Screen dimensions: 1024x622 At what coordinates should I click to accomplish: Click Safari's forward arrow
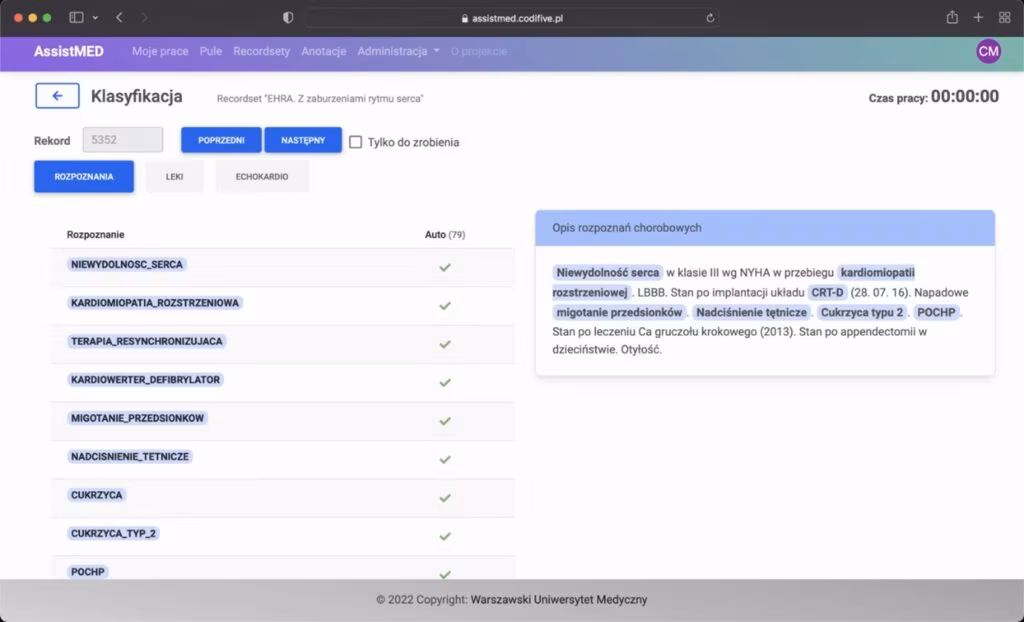coord(144,18)
